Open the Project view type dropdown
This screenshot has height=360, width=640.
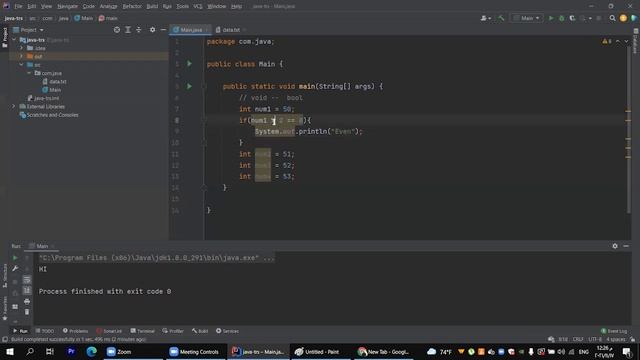28,30
